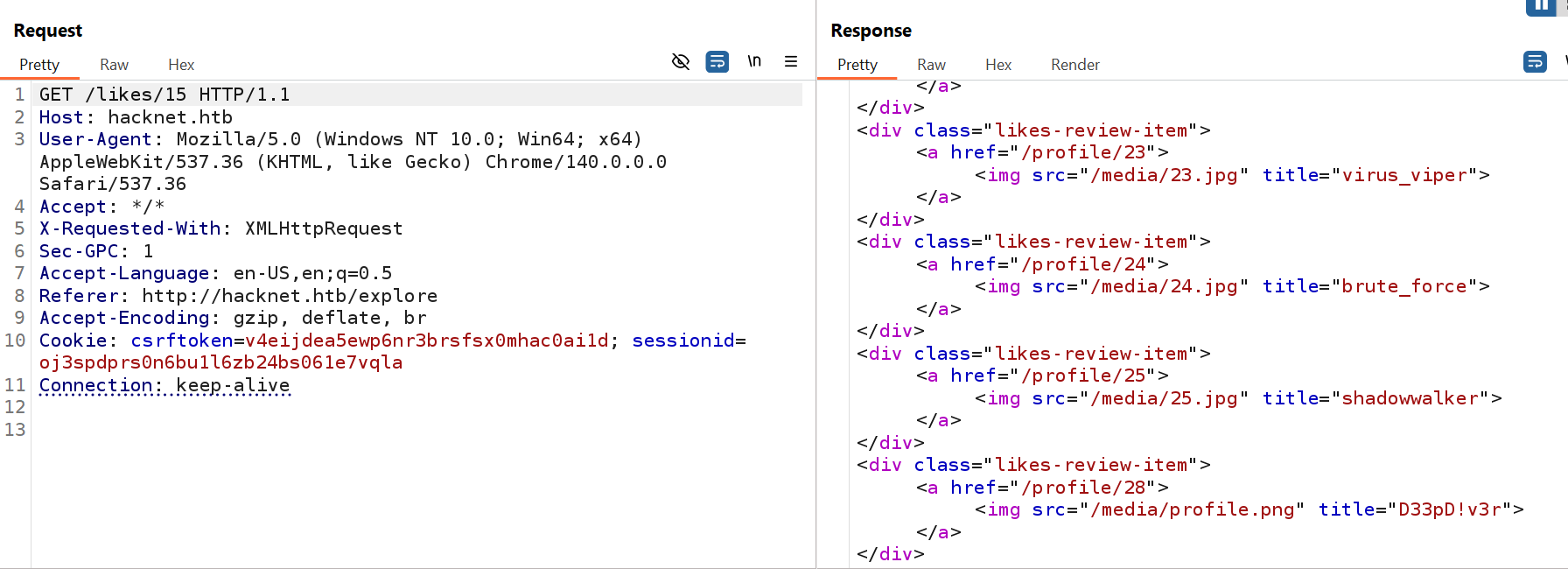
Task: Click the GET /likes/15 request line
Action: click(164, 95)
